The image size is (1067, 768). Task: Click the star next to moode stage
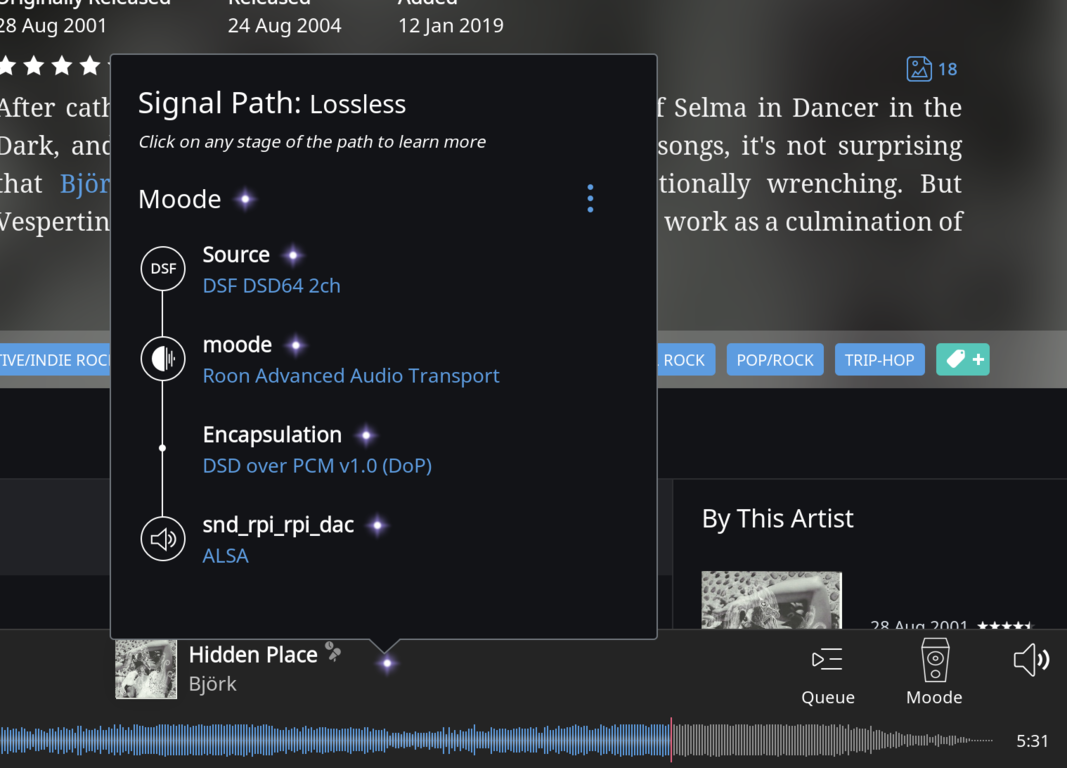pyautogui.click(x=296, y=346)
